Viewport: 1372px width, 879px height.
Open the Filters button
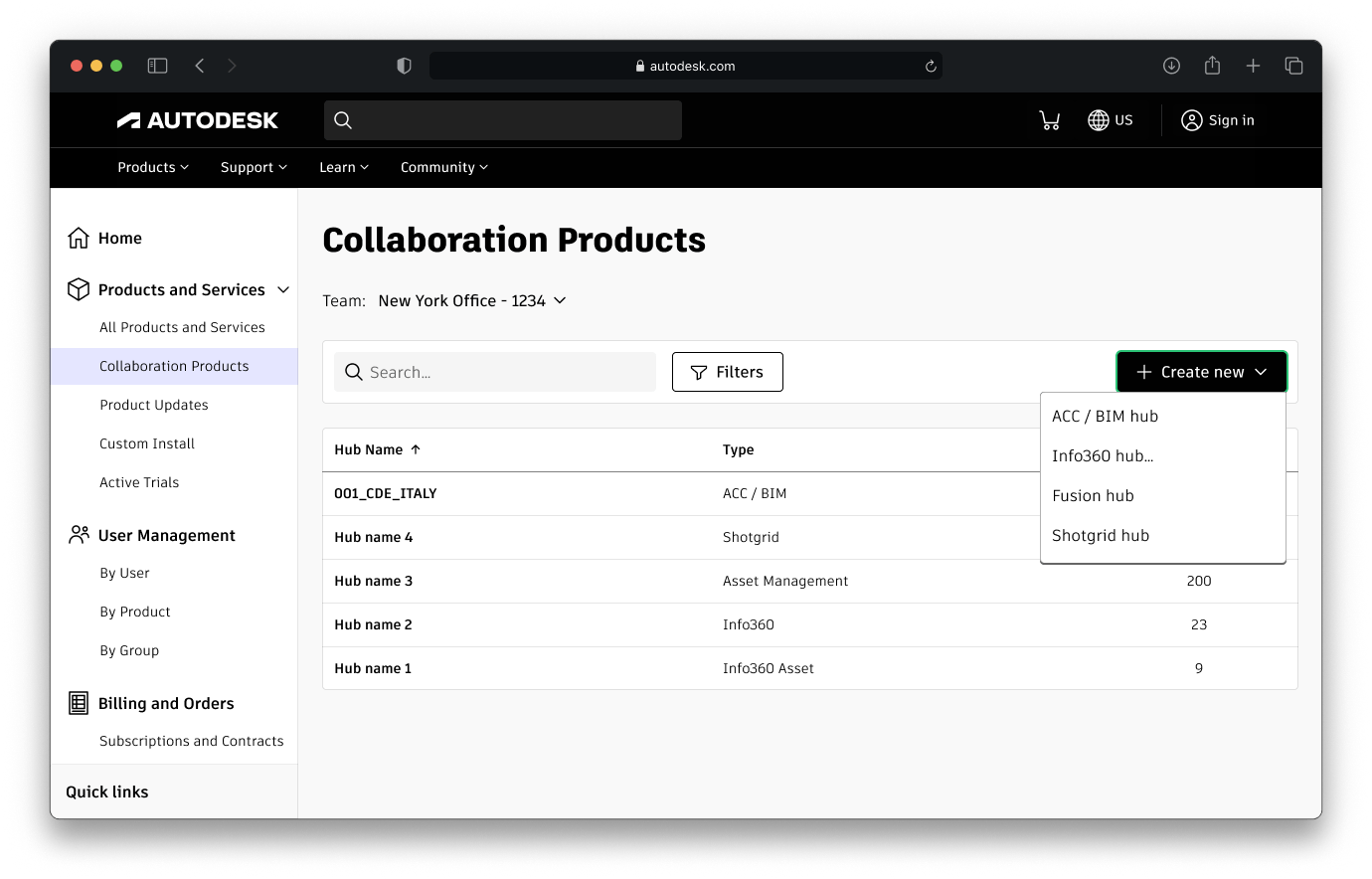coord(728,372)
